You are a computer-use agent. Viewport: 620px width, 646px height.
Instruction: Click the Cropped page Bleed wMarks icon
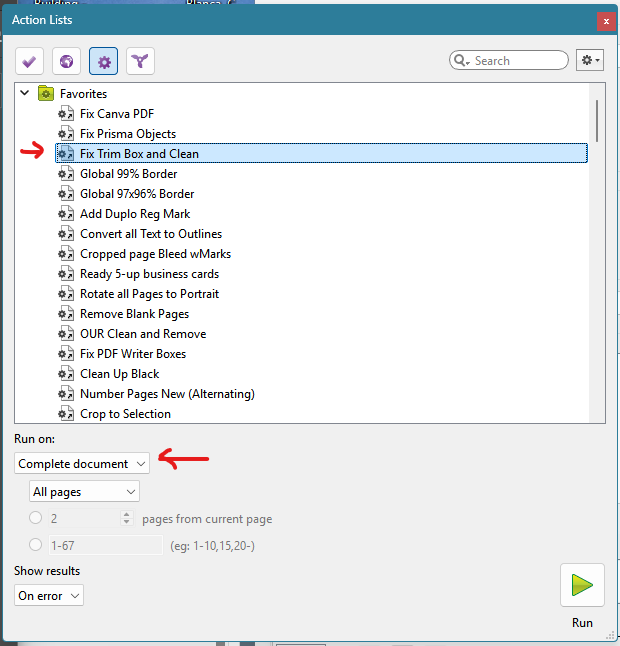coord(66,253)
